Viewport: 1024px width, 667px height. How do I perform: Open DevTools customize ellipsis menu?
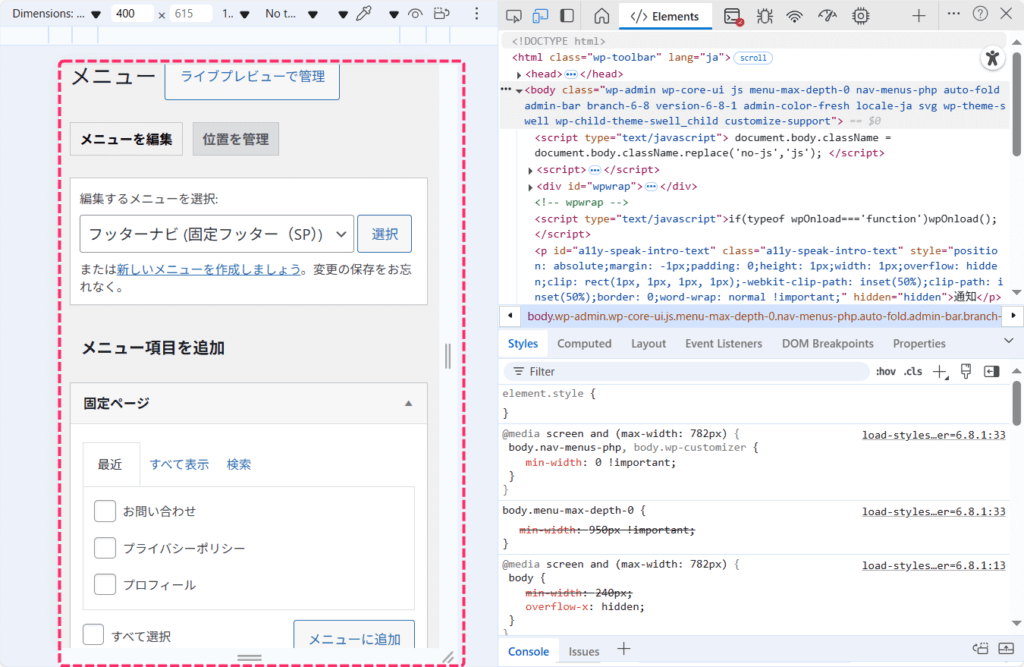pos(953,14)
